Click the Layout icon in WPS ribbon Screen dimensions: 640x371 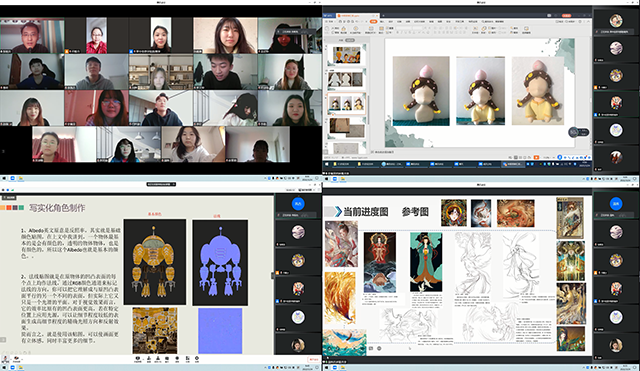(381, 29)
